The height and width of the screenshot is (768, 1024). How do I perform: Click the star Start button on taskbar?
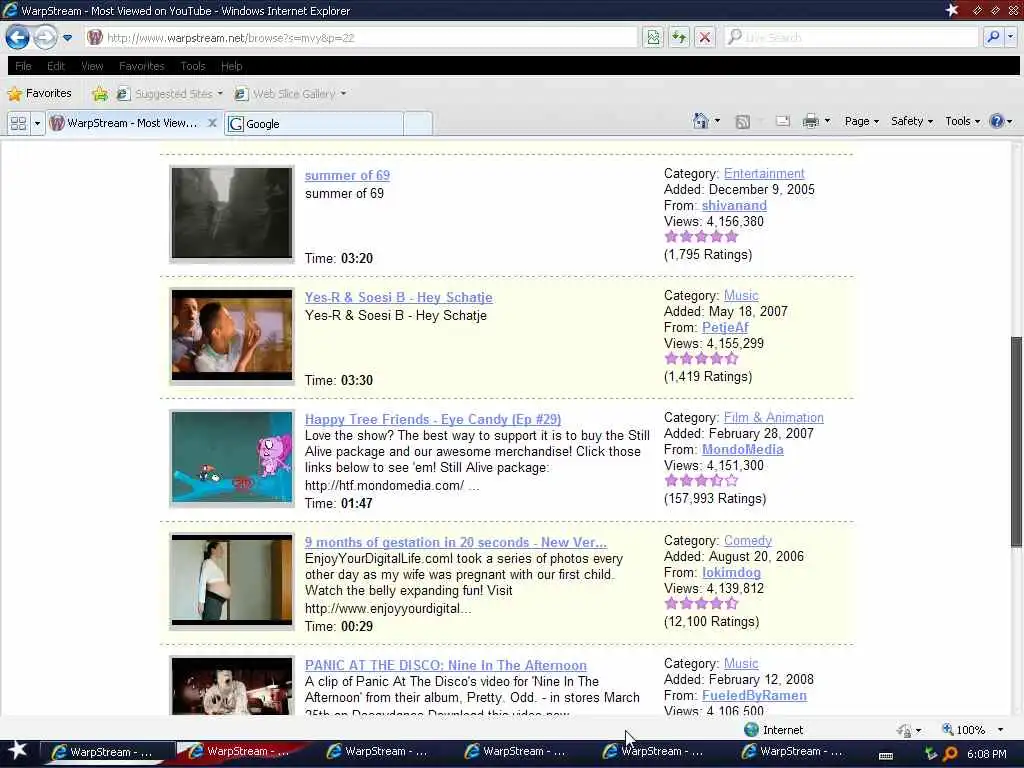point(18,751)
